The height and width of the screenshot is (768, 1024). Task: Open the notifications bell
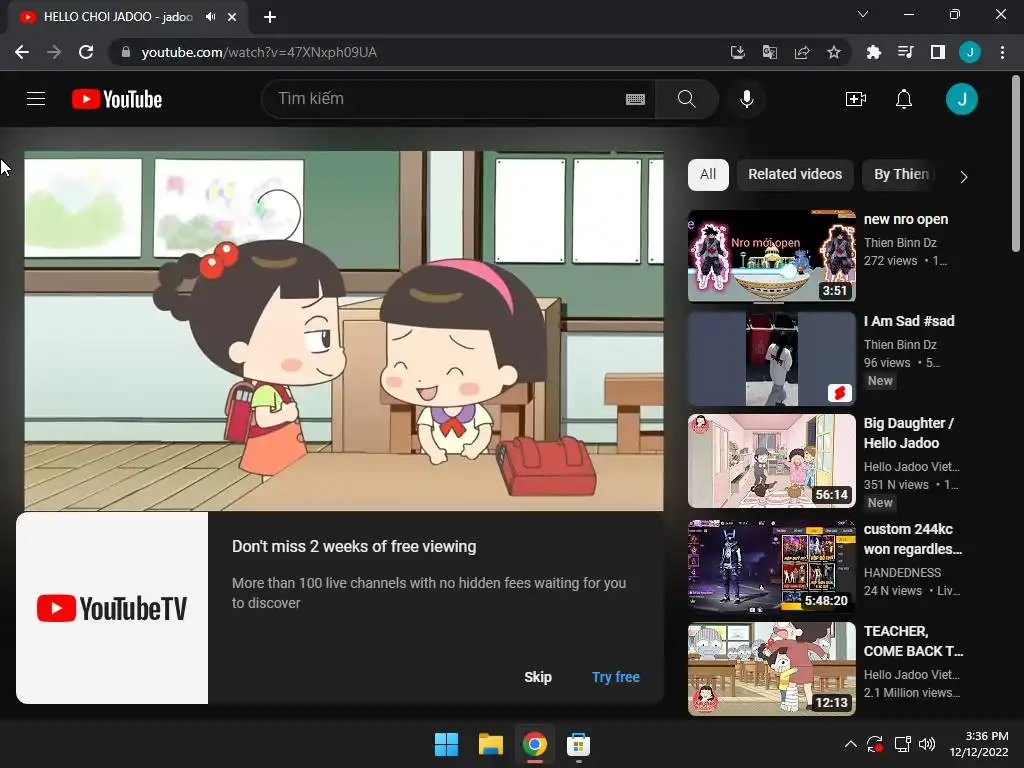click(904, 99)
